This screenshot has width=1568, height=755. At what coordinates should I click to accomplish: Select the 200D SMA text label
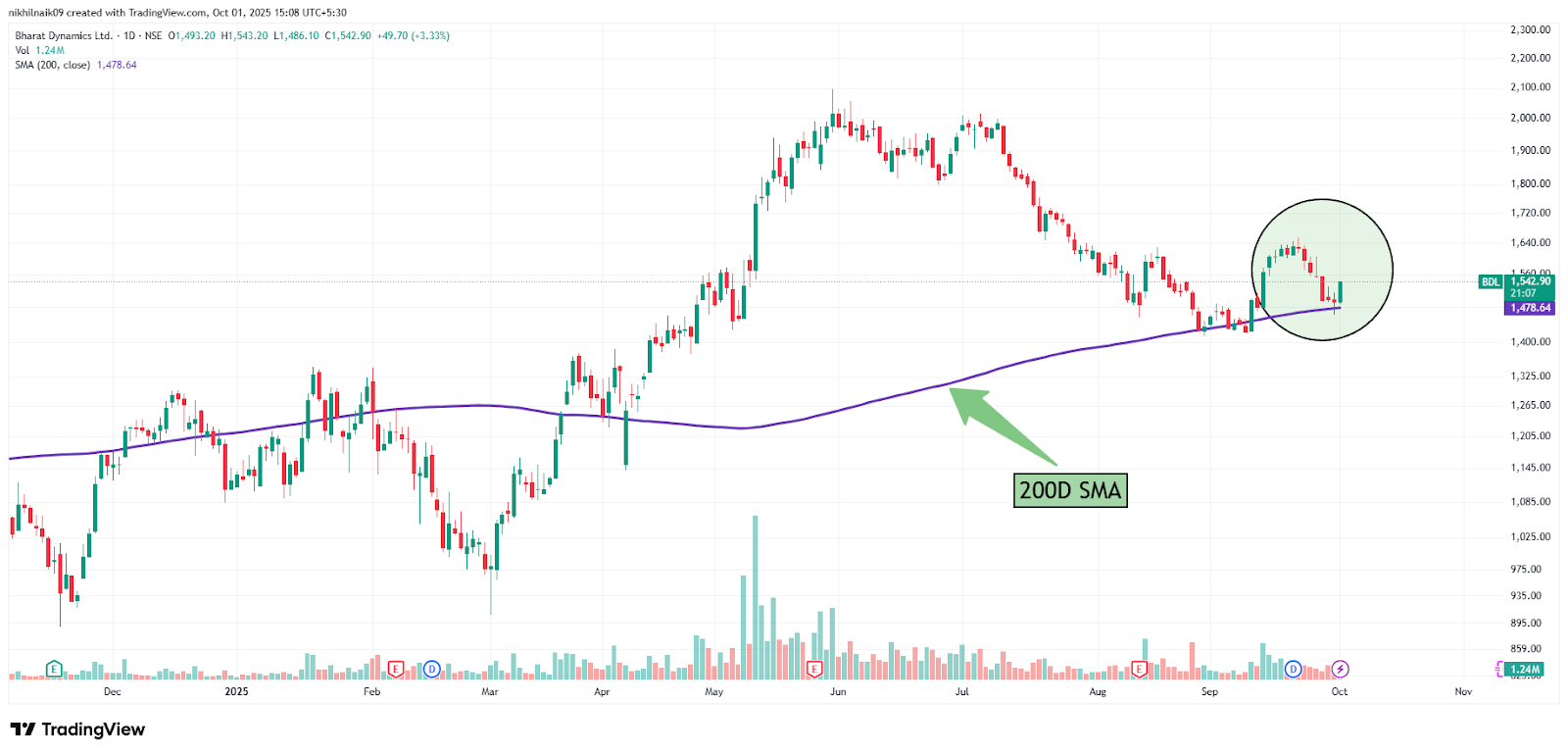1070,490
